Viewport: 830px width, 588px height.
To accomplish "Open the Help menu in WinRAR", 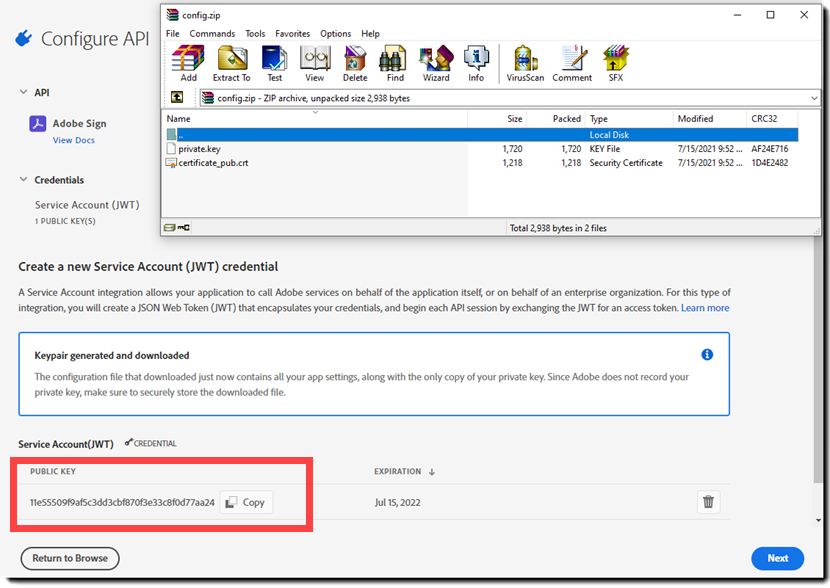I will coord(371,33).
